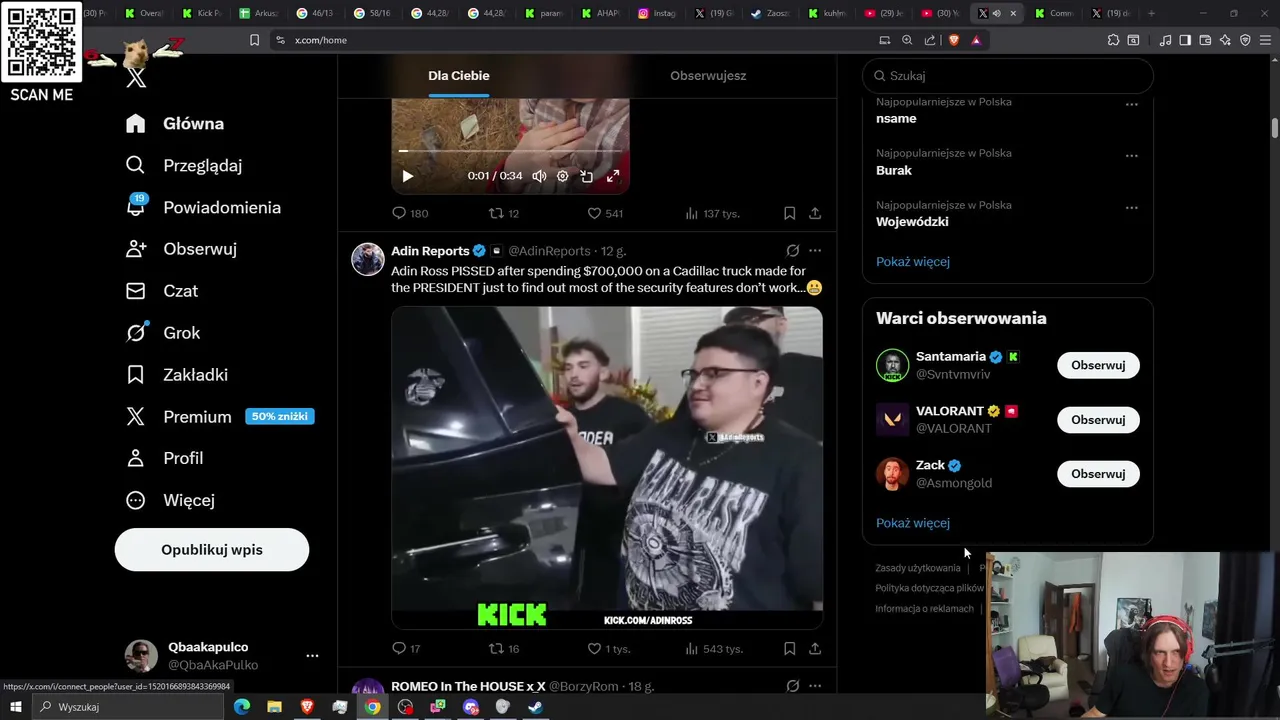Reply to Adin Reports post (17 comments)
The height and width of the screenshot is (720, 1280).
click(x=399, y=648)
